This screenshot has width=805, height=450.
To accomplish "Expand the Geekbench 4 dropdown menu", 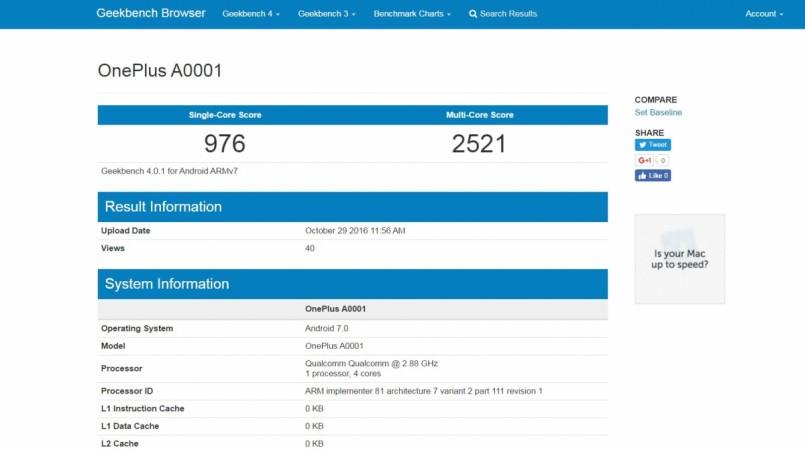I will 251,14.
